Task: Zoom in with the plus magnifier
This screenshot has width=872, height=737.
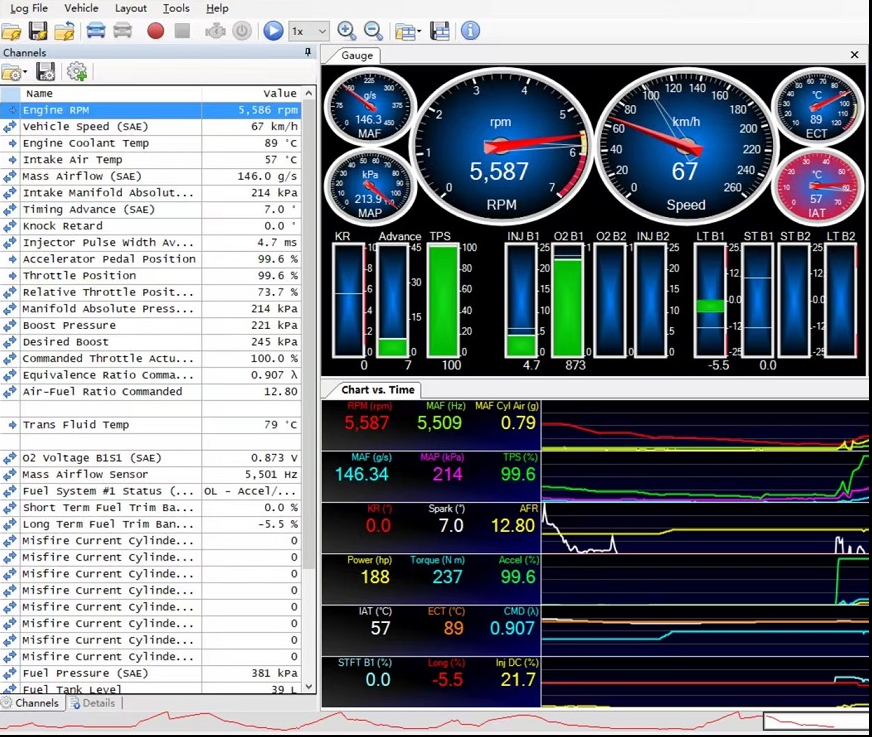Action: tap(346, 31)
